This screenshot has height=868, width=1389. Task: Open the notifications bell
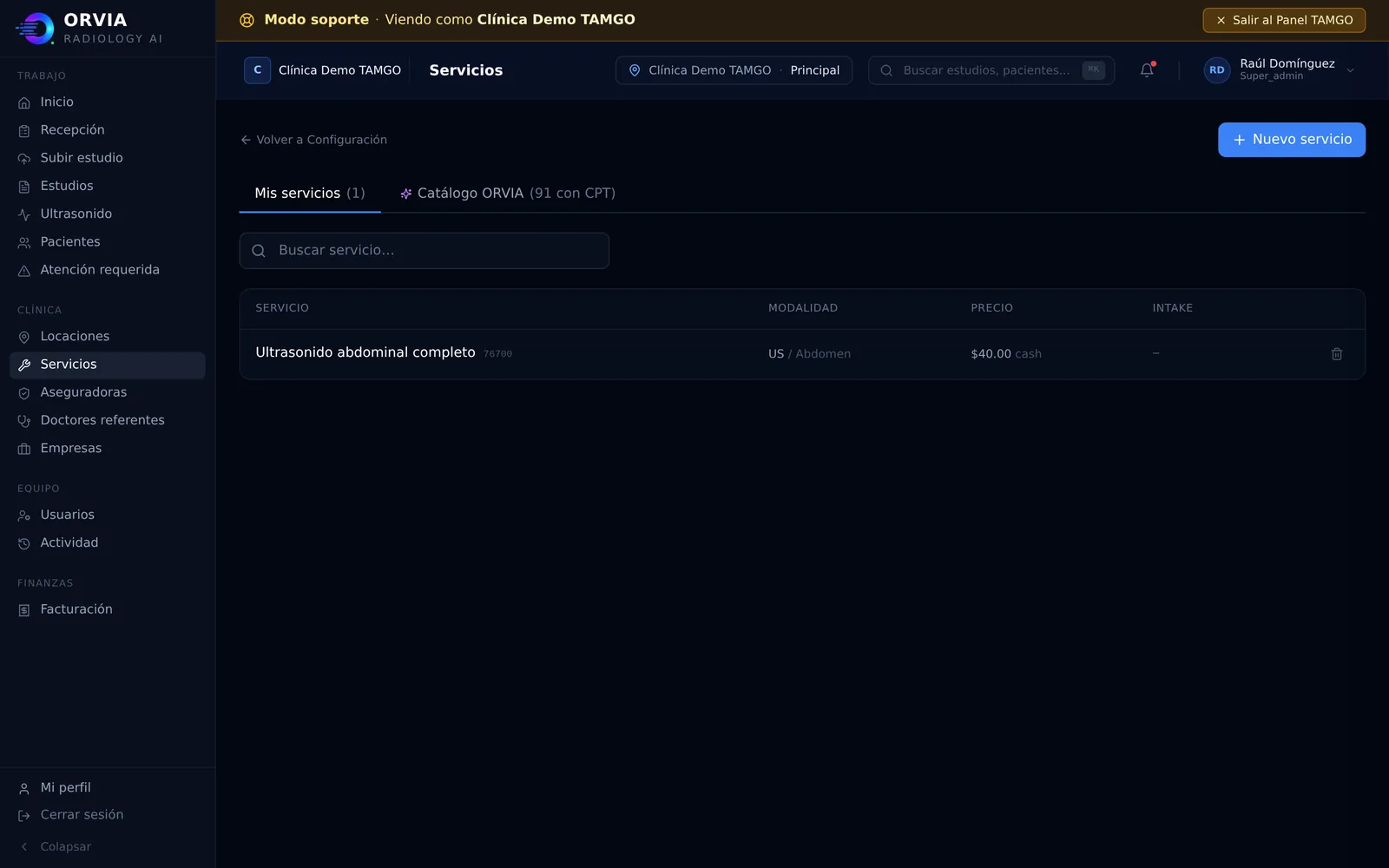pyautogui.click(x=1147, y=70)
